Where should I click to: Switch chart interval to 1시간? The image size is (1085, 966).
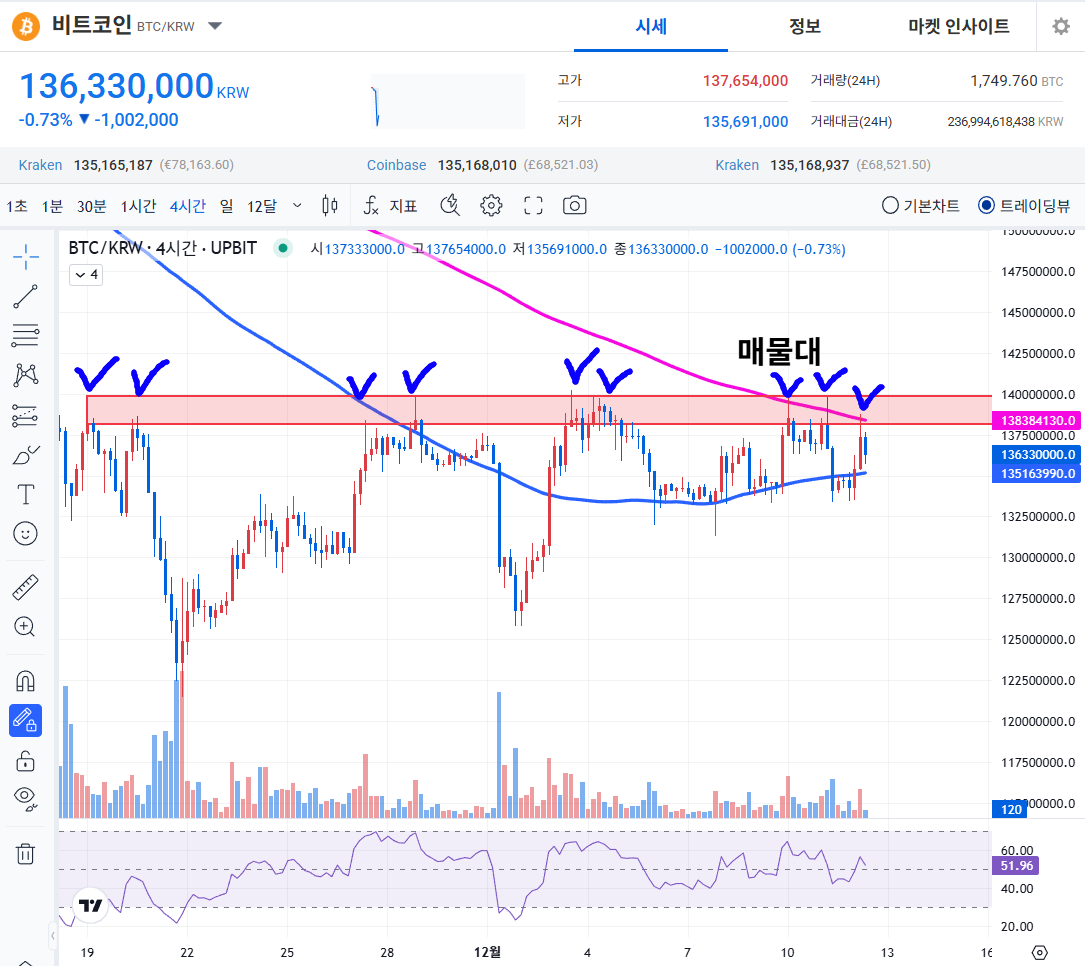point(138,206)
